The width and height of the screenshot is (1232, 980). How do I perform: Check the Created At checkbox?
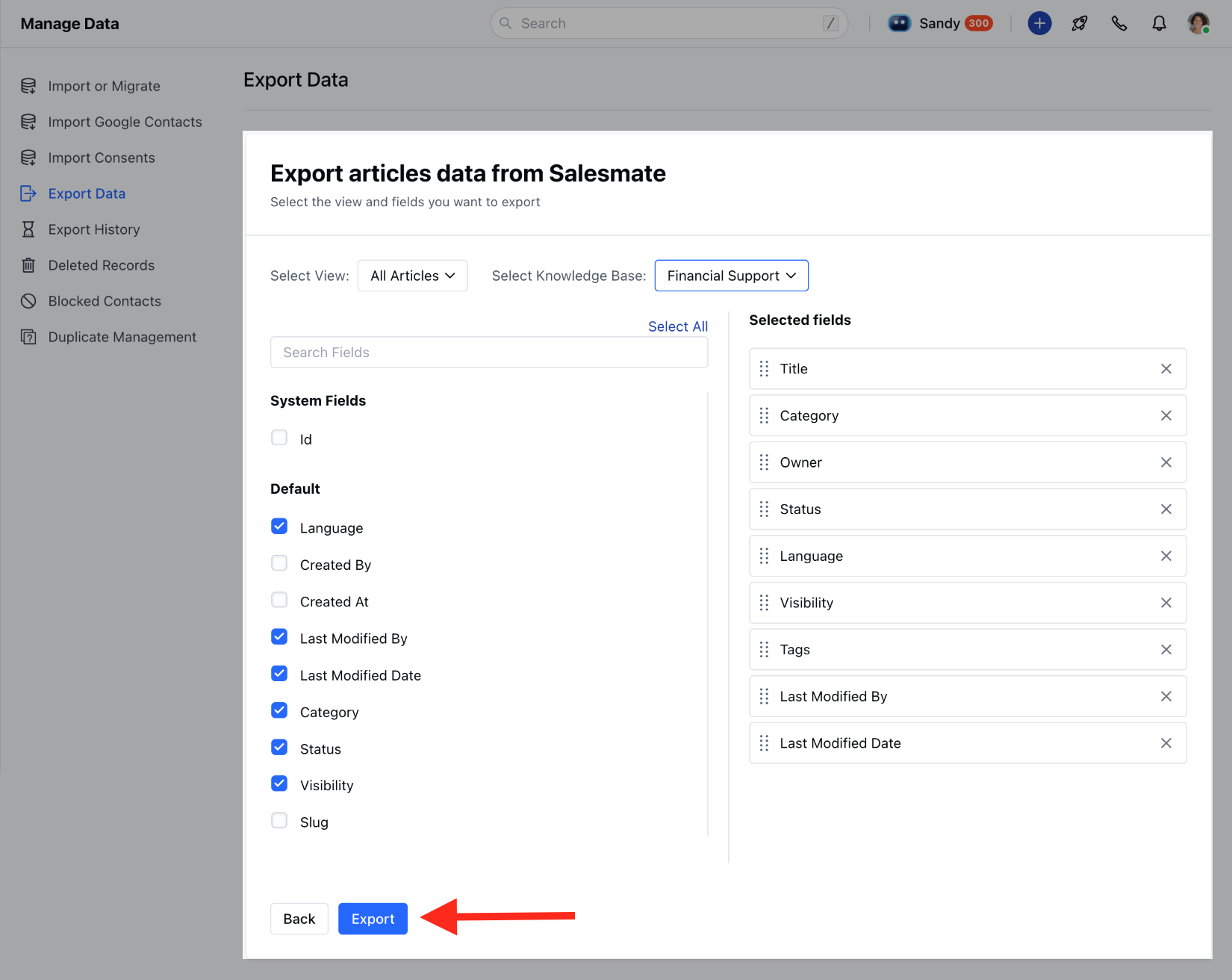tap(279, 600)
